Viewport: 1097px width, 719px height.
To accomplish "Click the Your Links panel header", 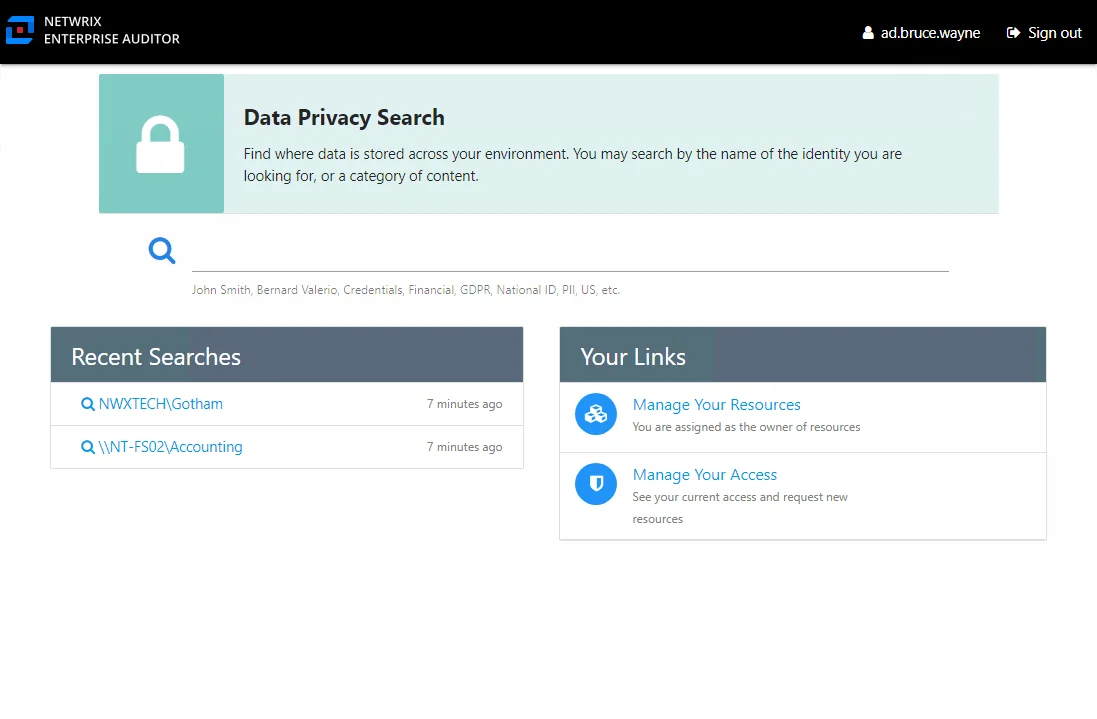I will pos(802,355).
